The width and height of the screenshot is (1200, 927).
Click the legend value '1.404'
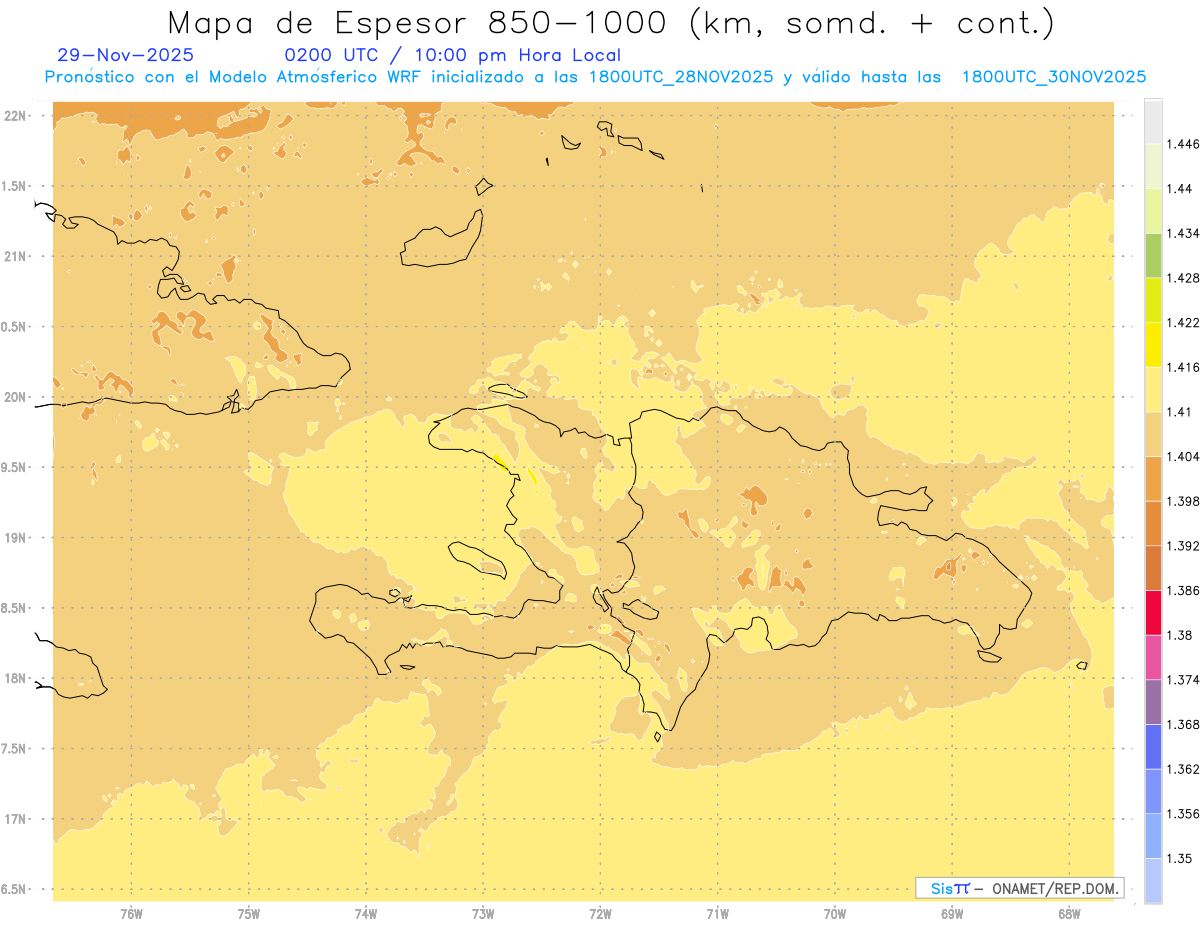point(1183,456)
